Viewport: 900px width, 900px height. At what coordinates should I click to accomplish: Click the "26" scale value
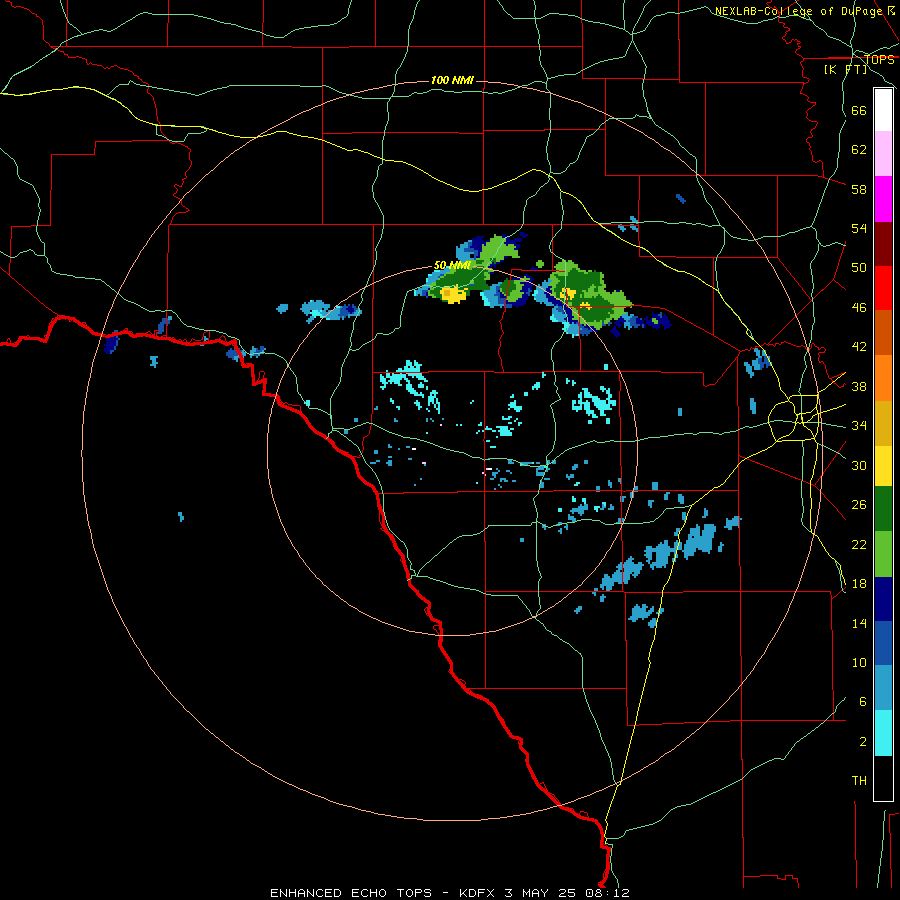point(859,505)
